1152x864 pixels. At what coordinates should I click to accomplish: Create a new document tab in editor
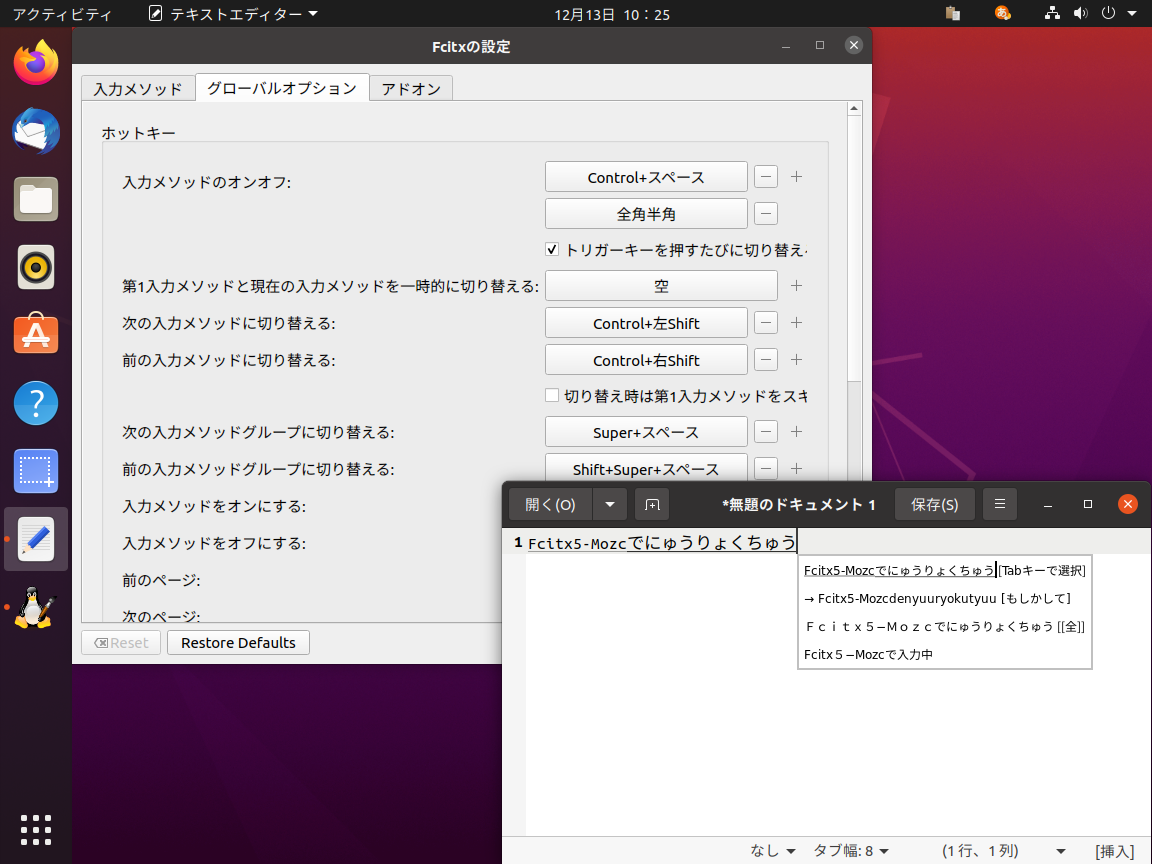click(652, 504)
